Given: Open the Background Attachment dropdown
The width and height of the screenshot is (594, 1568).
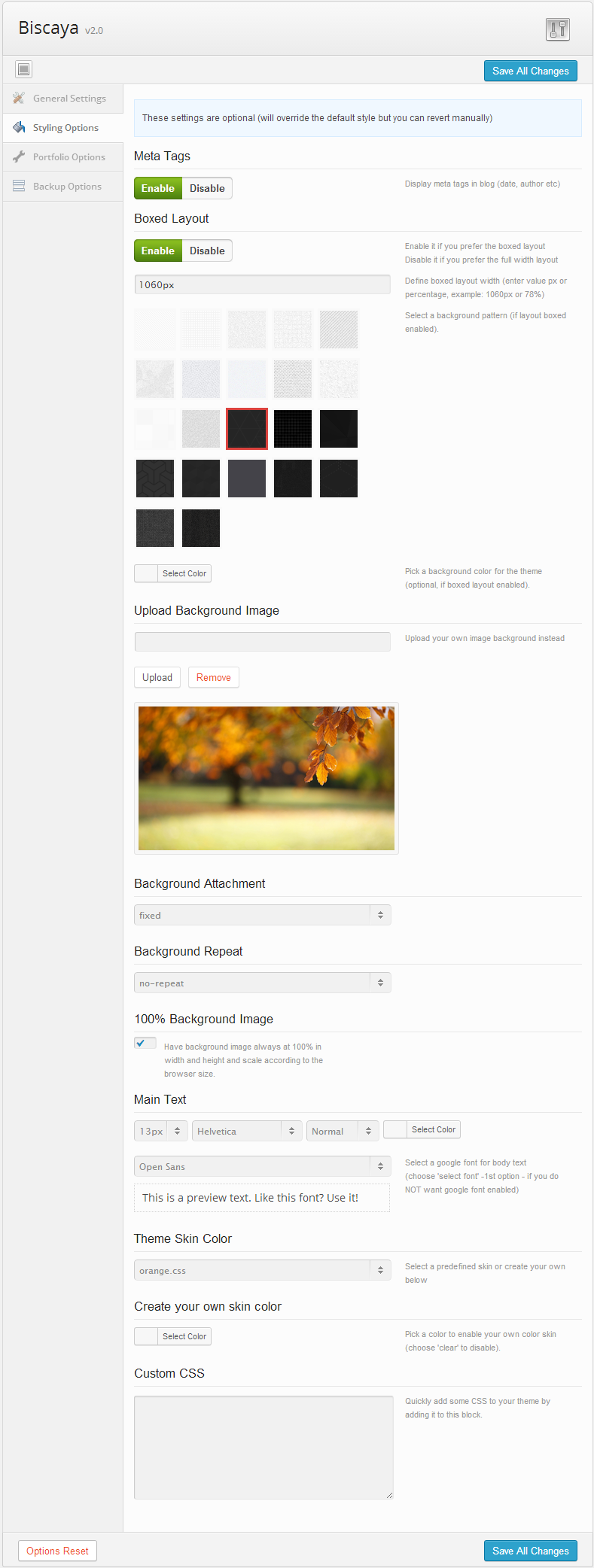Looking at the screenshot, I should coord(262,915).
